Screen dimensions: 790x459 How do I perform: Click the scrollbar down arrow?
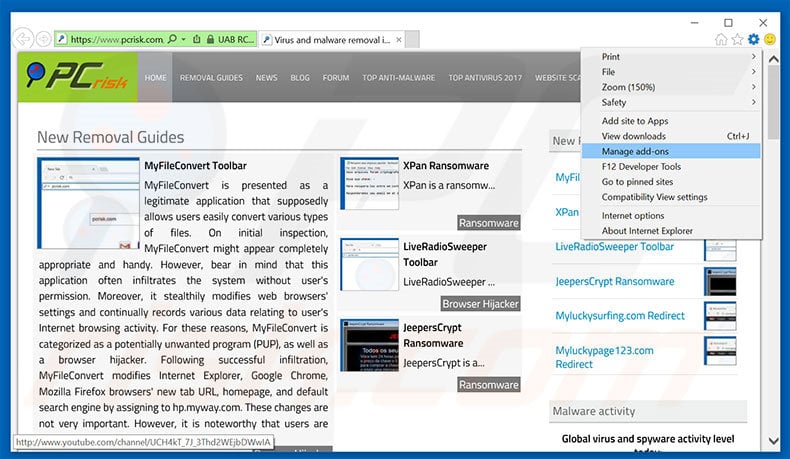point(773,441)
